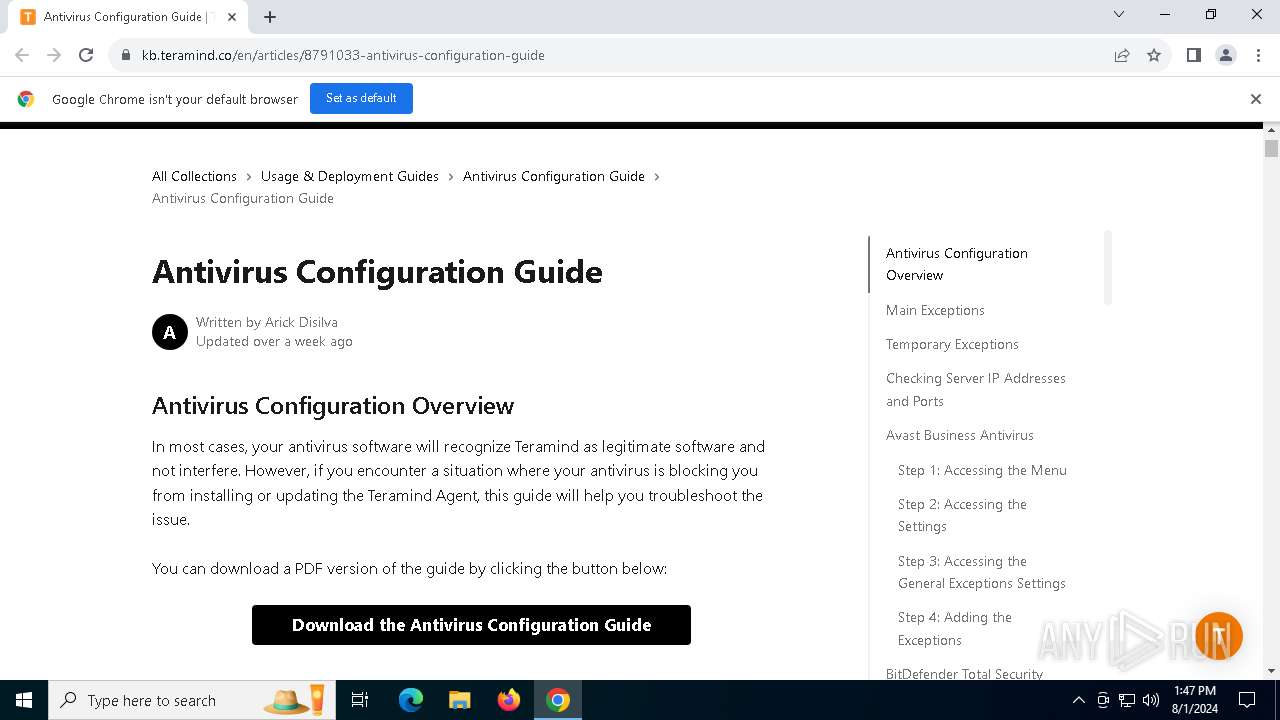Screen dimensions: 1280x720
Task: Click the page vertical scrollbar thumb
Action: 1271,149
